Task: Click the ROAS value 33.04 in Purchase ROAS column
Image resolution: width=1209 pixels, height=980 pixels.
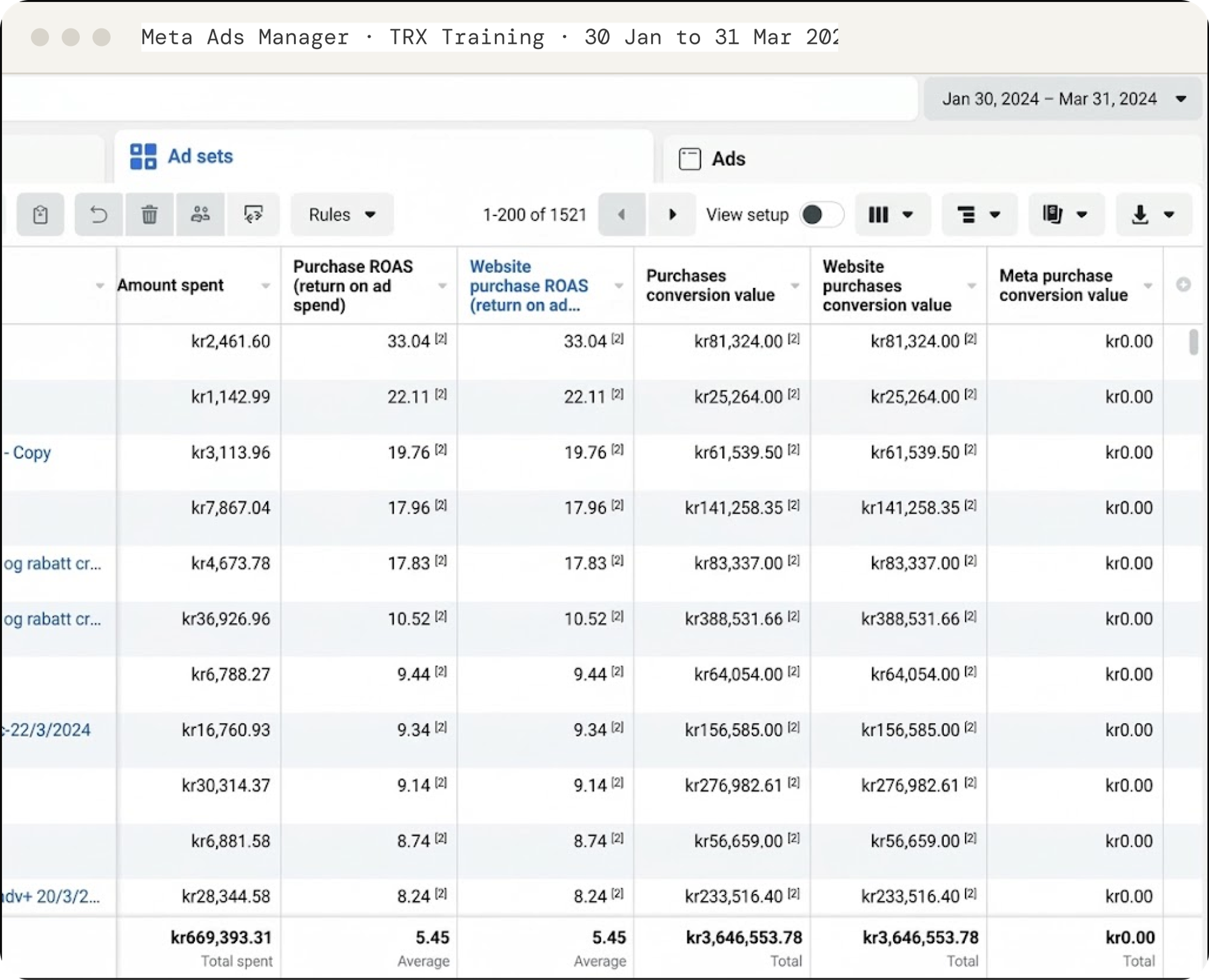Action: tap(409, 341)
